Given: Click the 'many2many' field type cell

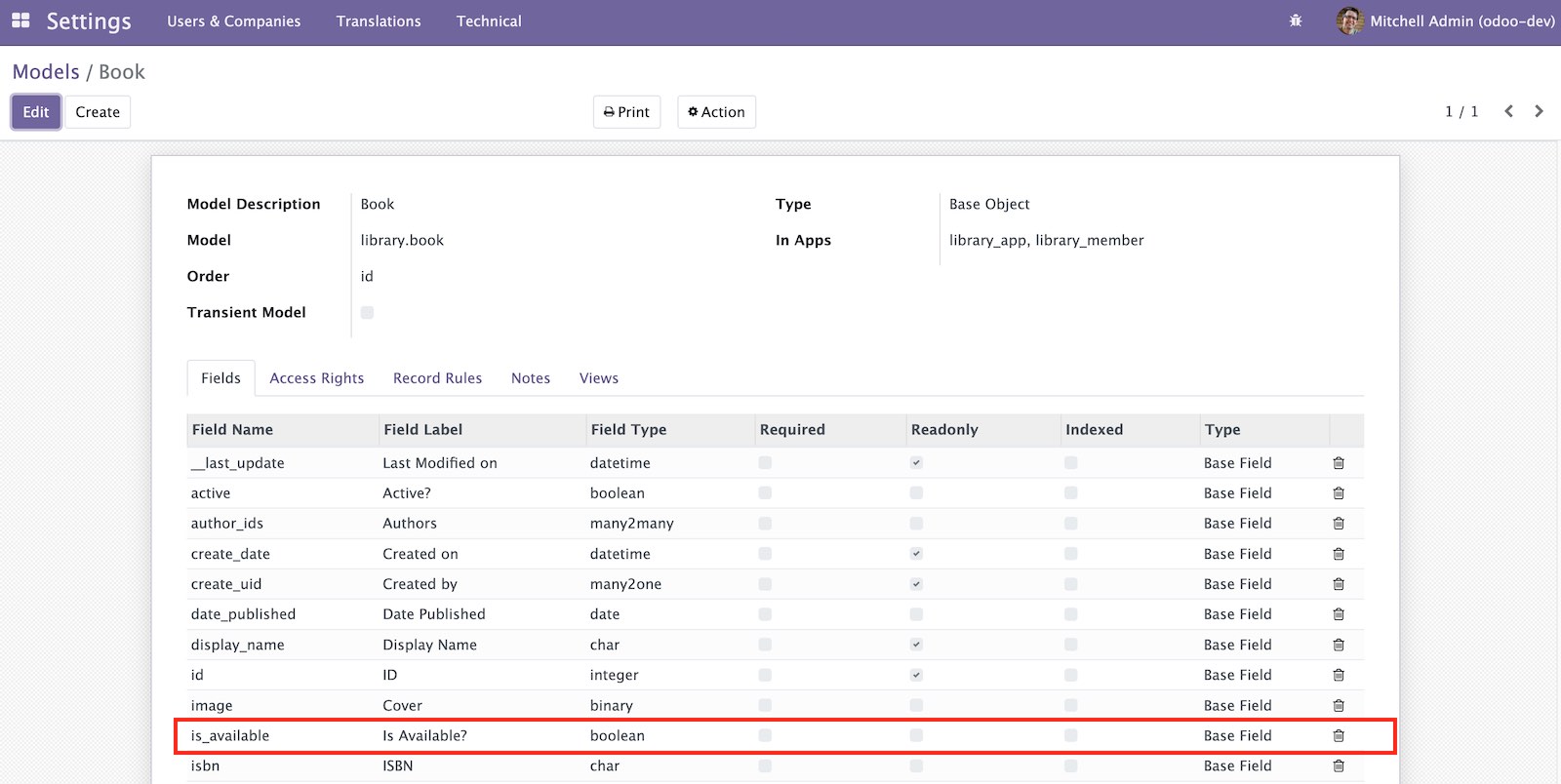Looking at the screenshot, I should click(632, 524).
